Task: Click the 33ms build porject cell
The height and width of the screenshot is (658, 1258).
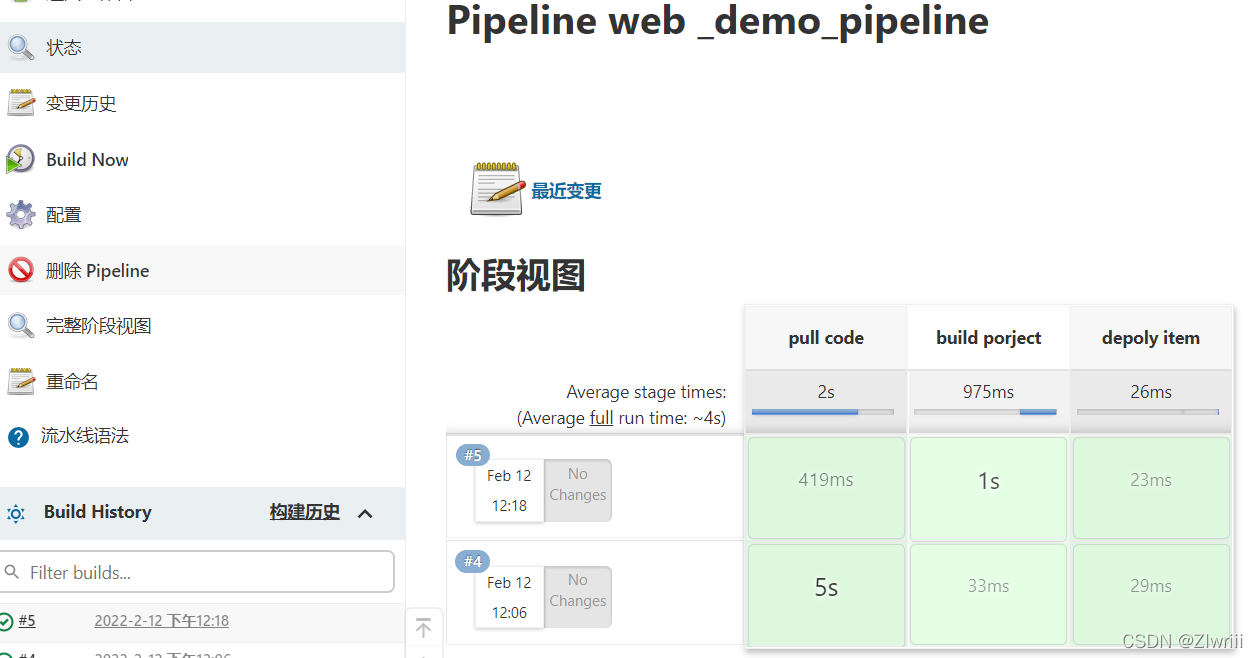Action: (x=989, y=595)
